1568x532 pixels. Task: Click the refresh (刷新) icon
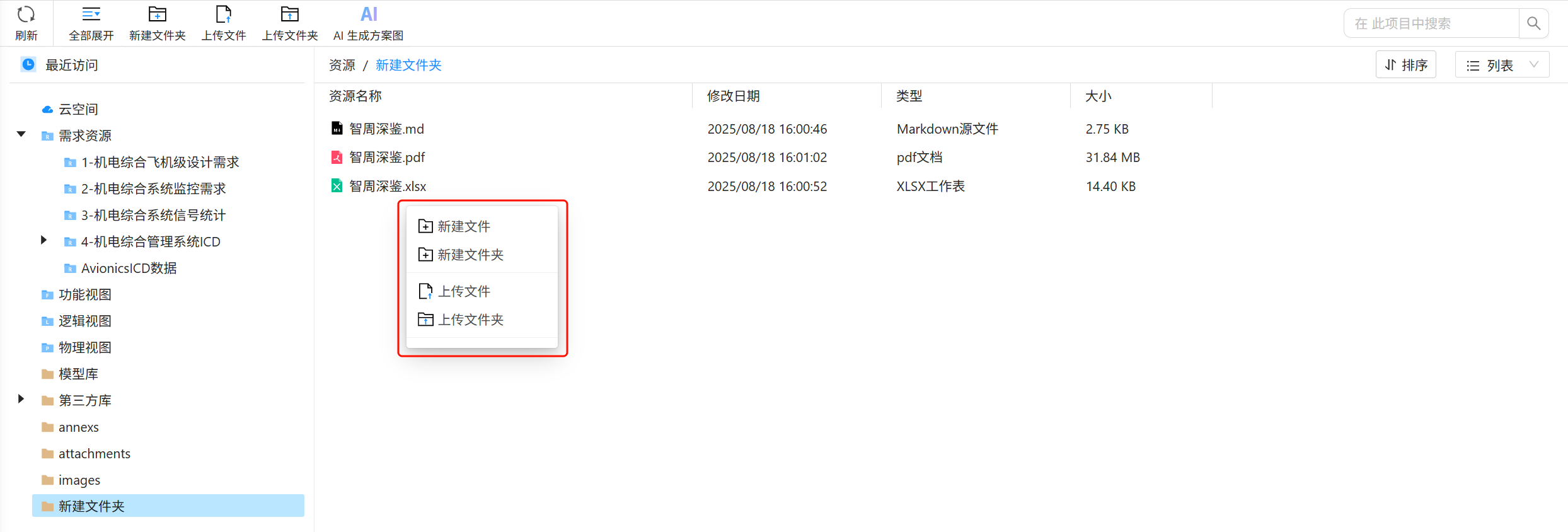[26, 14]
